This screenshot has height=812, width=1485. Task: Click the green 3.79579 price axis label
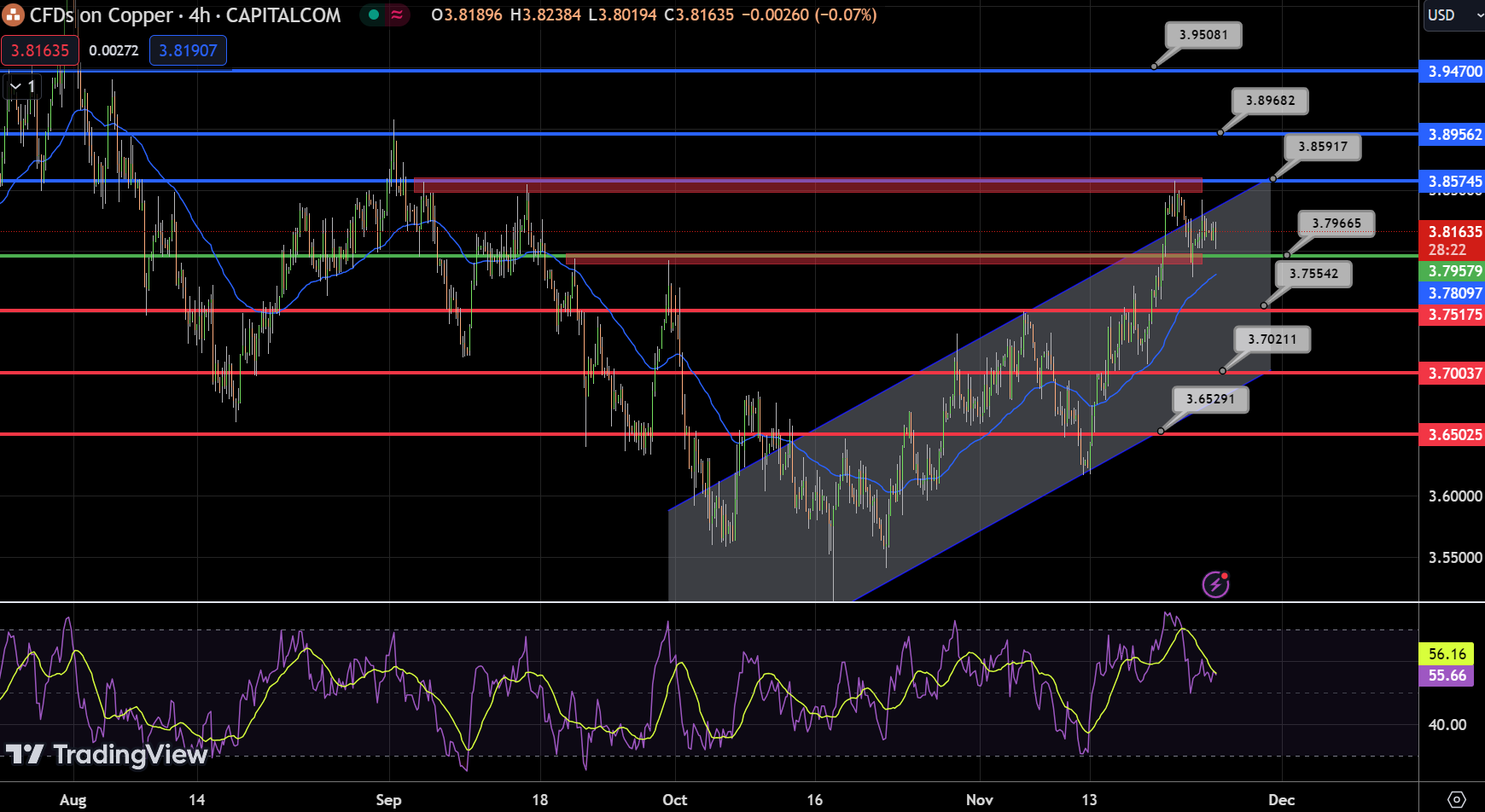click(1453, 271)
